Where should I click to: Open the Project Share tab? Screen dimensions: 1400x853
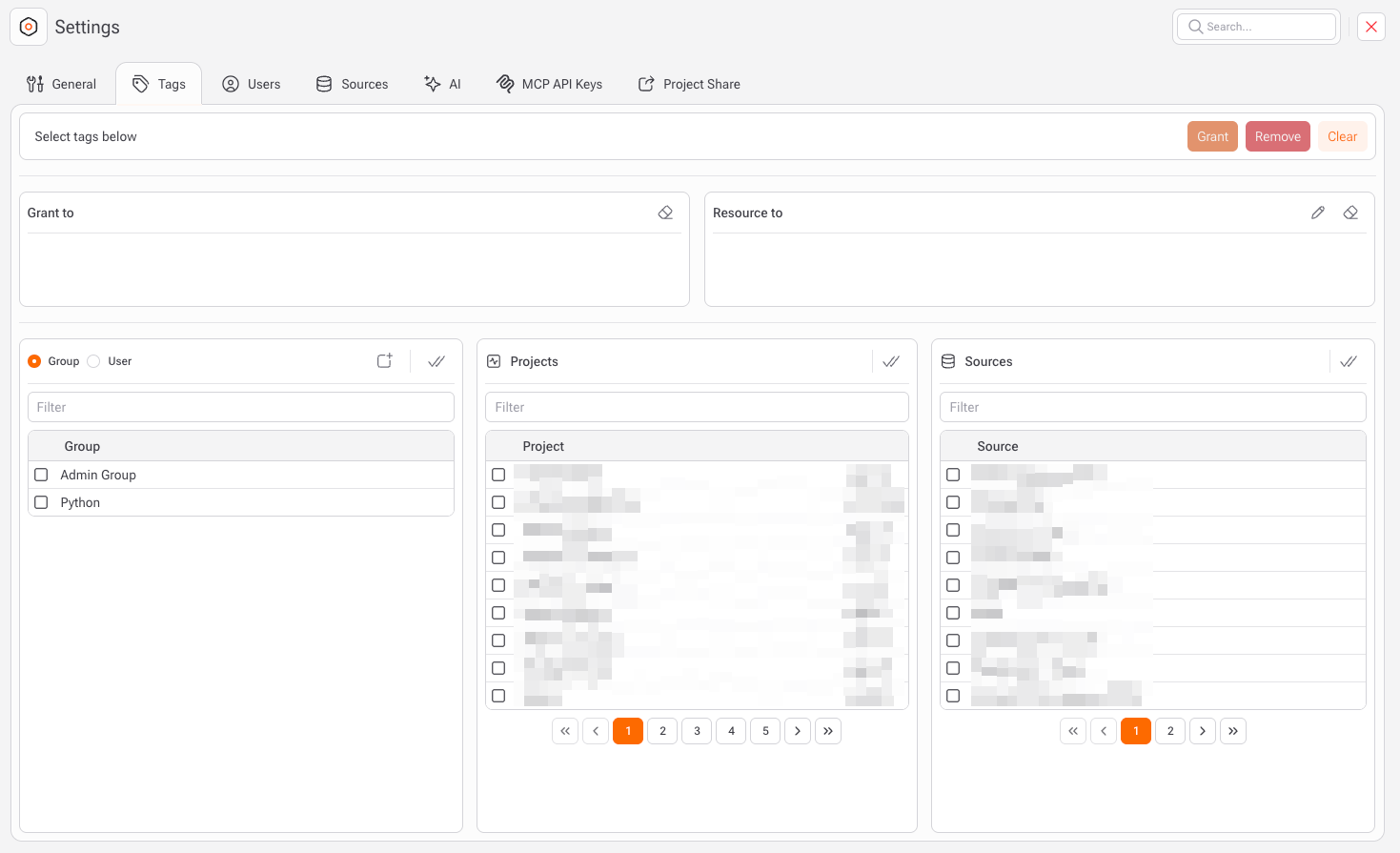(x=689, y=84)
